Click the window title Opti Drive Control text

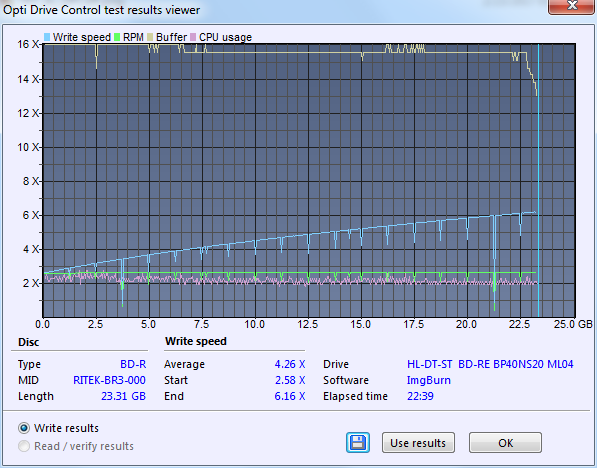(101, 10)
